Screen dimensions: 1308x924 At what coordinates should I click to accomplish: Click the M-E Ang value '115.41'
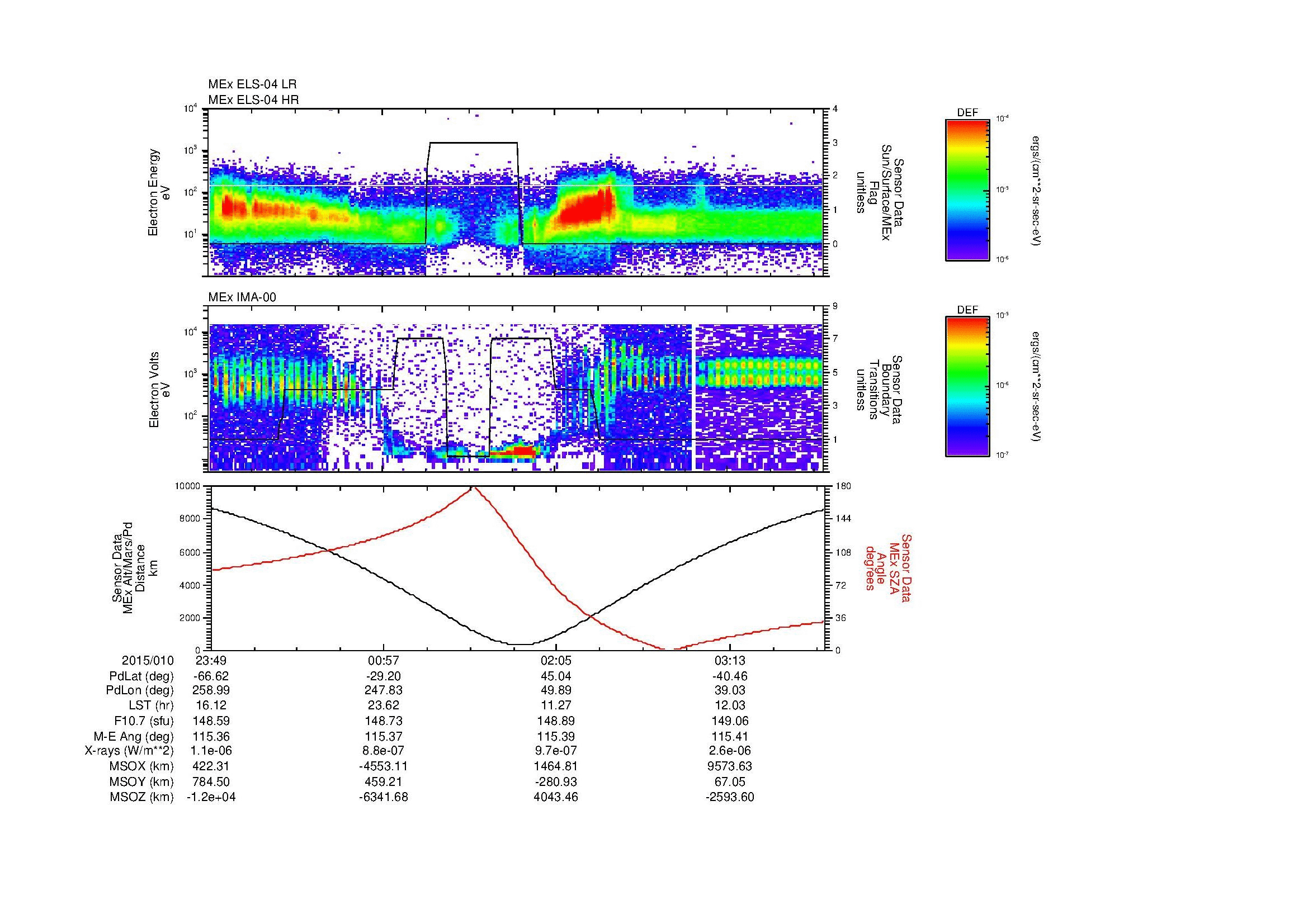pyautogui.click(x=729, y=737)
